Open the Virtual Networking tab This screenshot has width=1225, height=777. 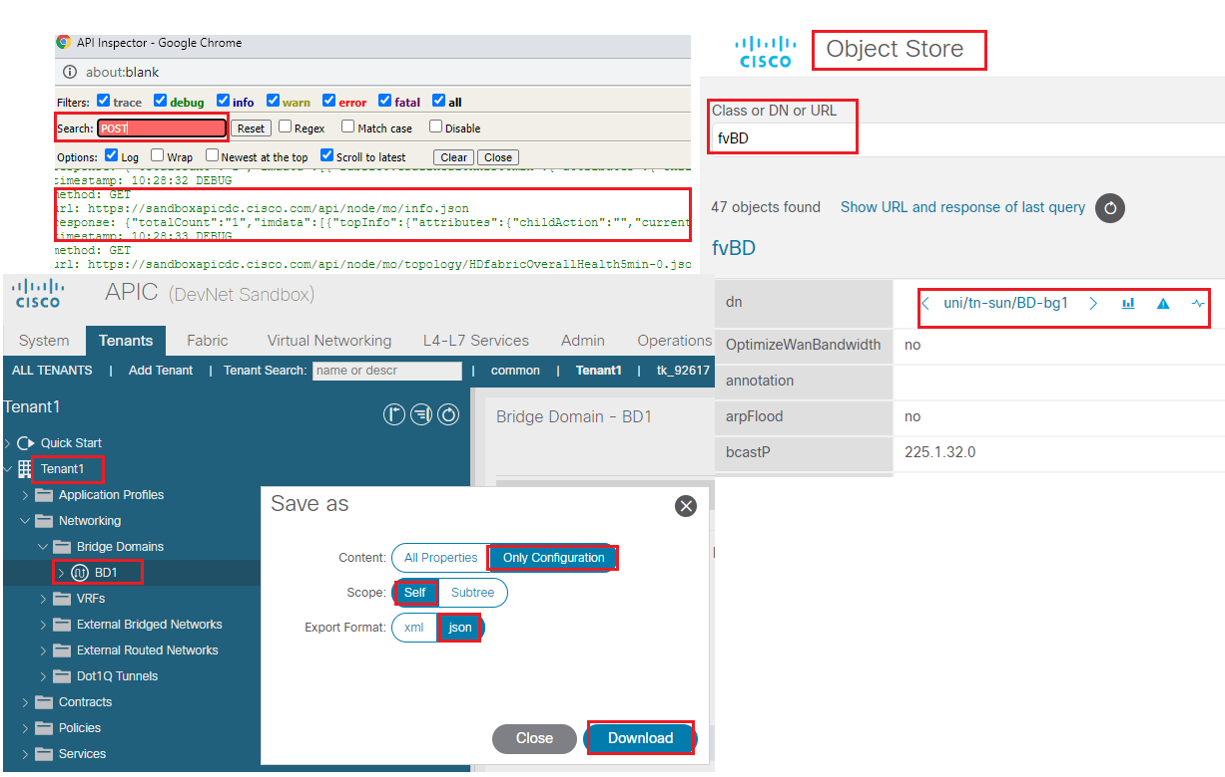click(329, 340)
